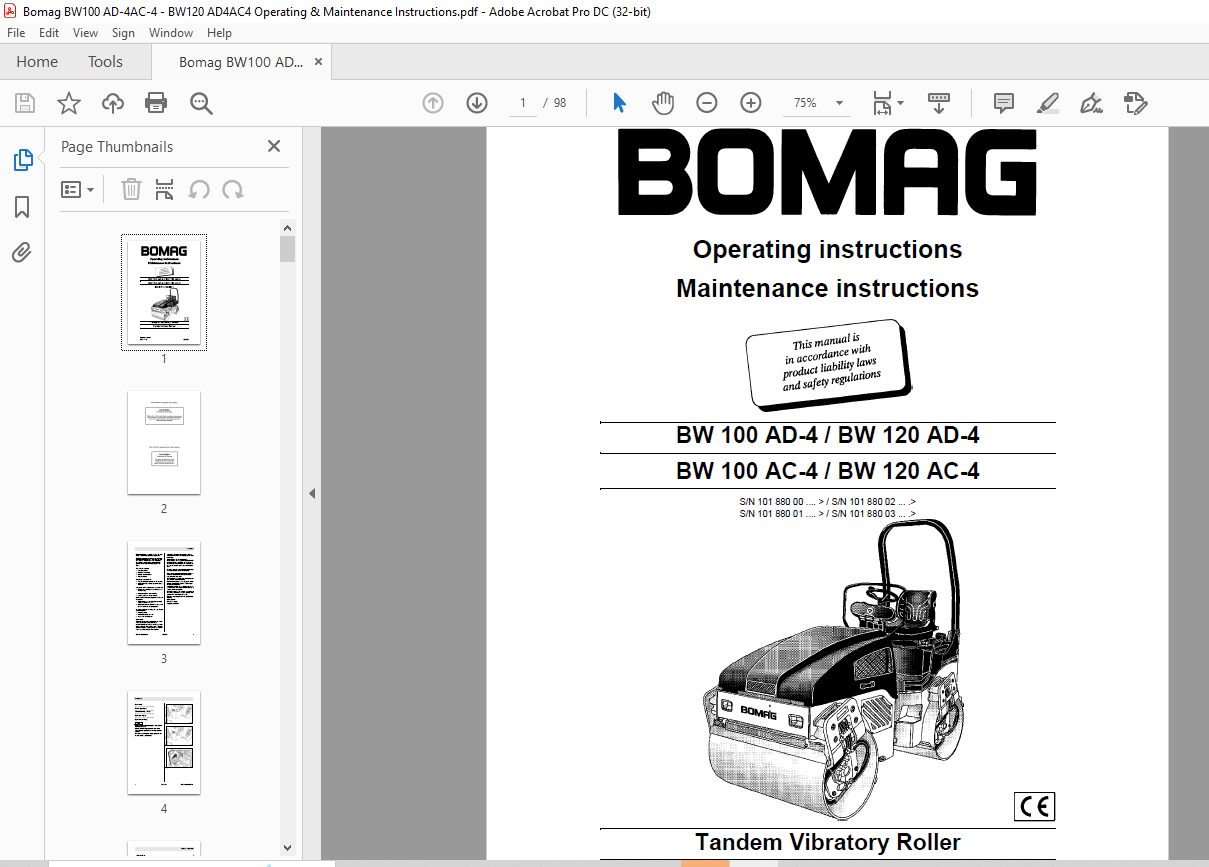Open the File menu

click(16, 33)
